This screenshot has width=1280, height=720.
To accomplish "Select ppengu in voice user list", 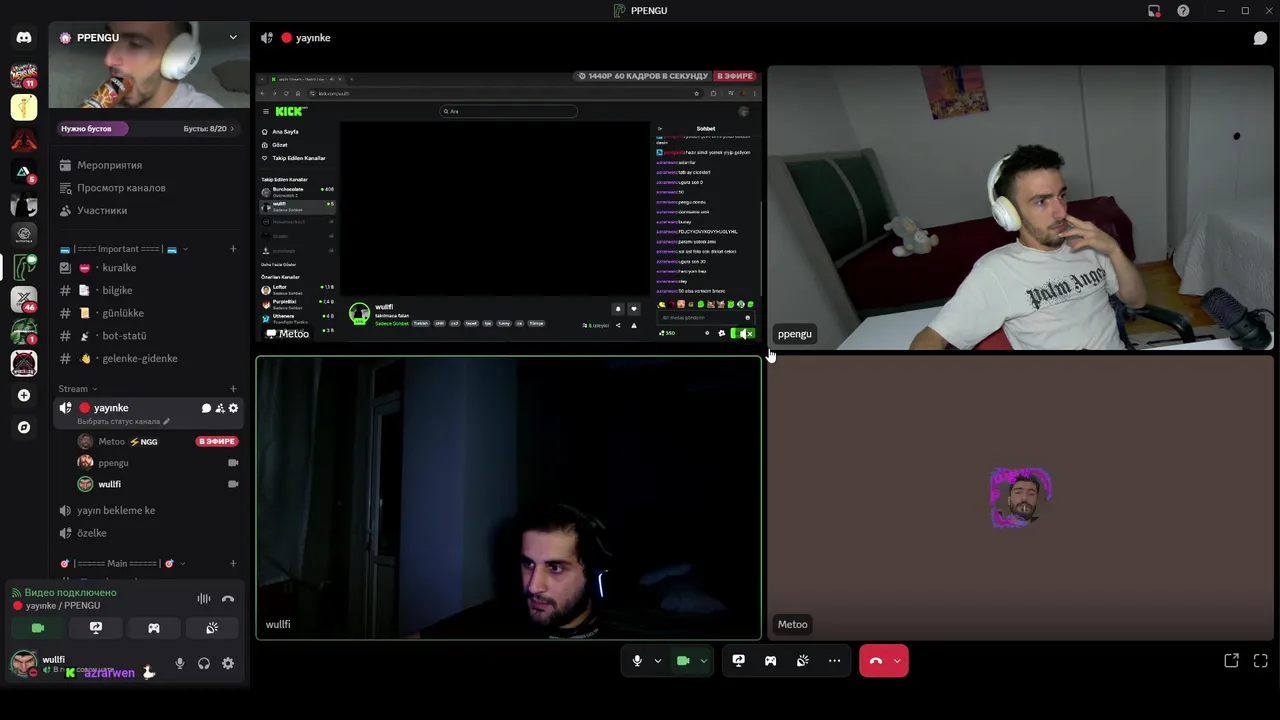I will [x=160, y=463].
